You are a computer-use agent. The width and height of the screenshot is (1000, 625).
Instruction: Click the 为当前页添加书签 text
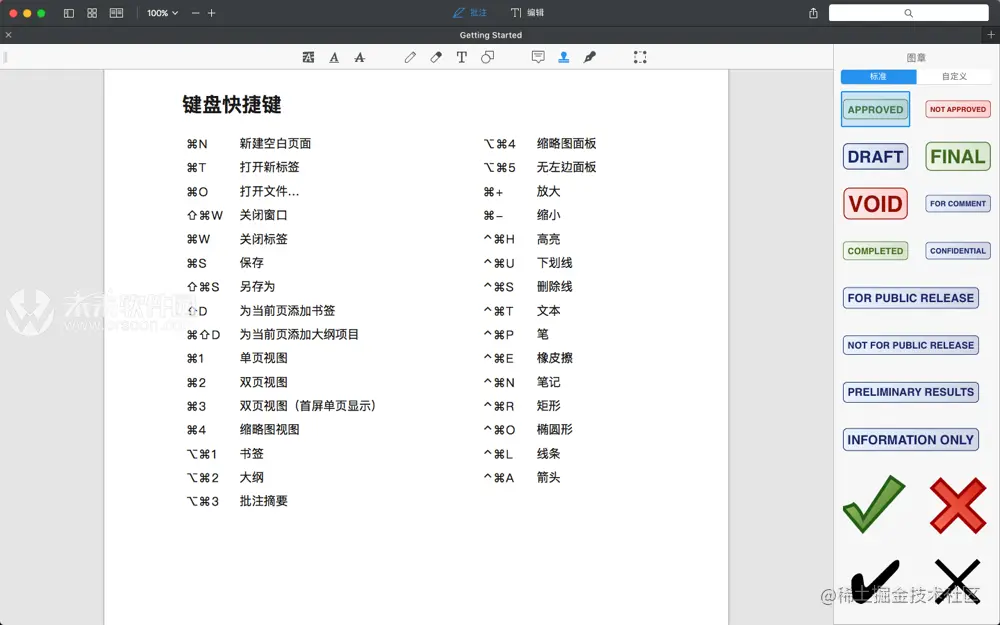287,311
